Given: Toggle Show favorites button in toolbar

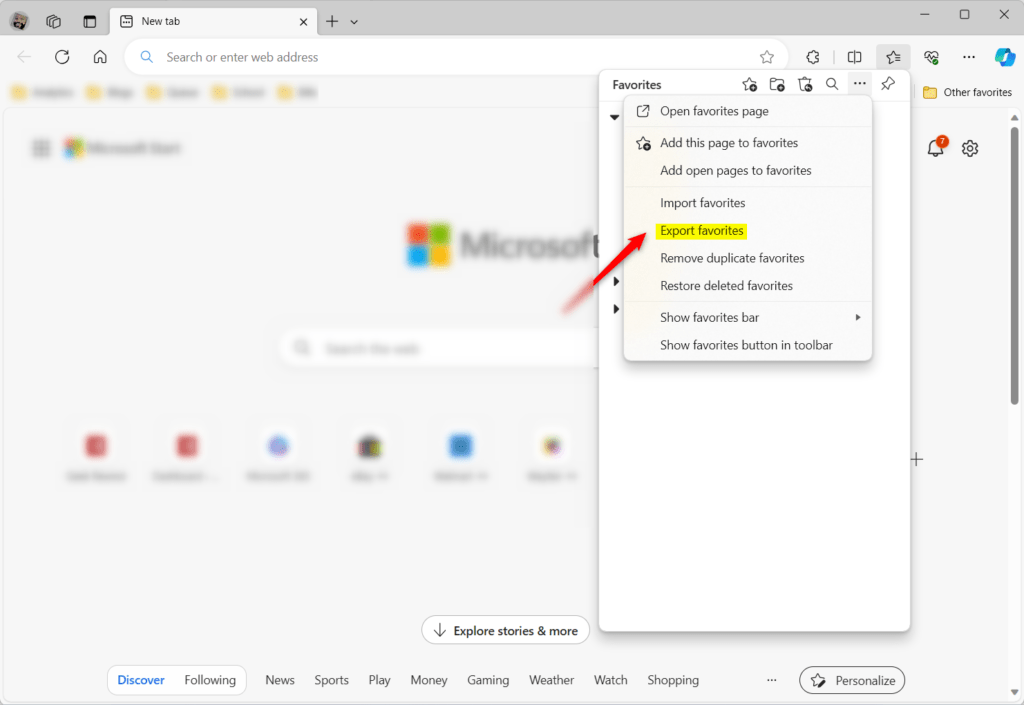Looking at the screenshot, I should [745, 344].
